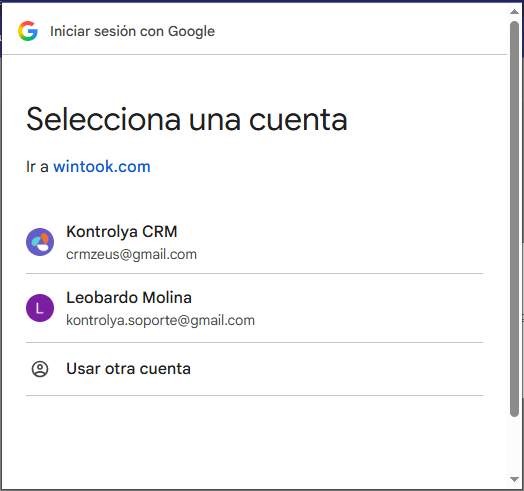This screenshot has height=491, width=524.
Task: Click the "Iniciar sesión con Google" header text
Action: (x=132, y=31)
